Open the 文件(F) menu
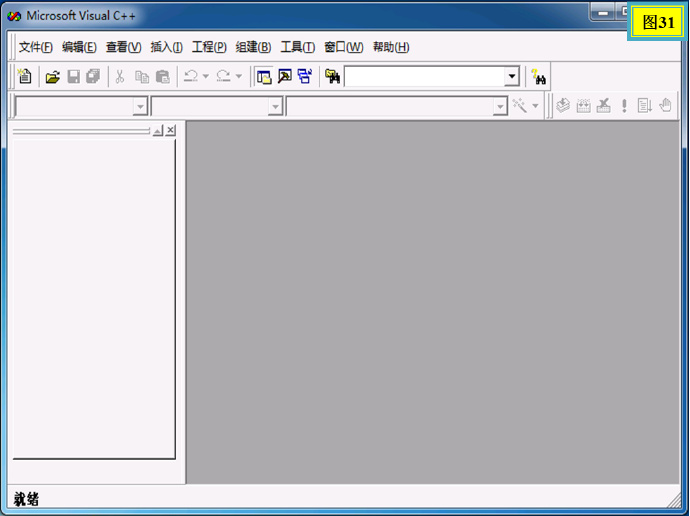690x516 pixels. (36, 47)
